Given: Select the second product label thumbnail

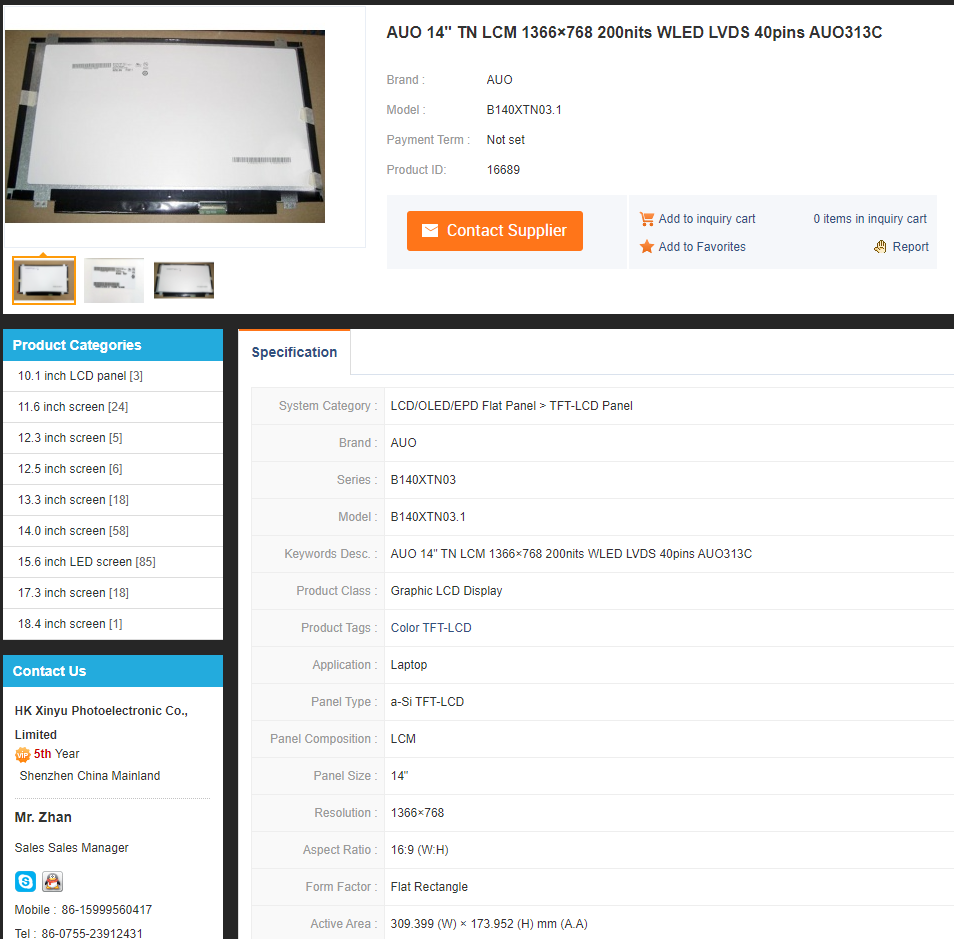Looking at the screenshot, I should tap(114, 281).
